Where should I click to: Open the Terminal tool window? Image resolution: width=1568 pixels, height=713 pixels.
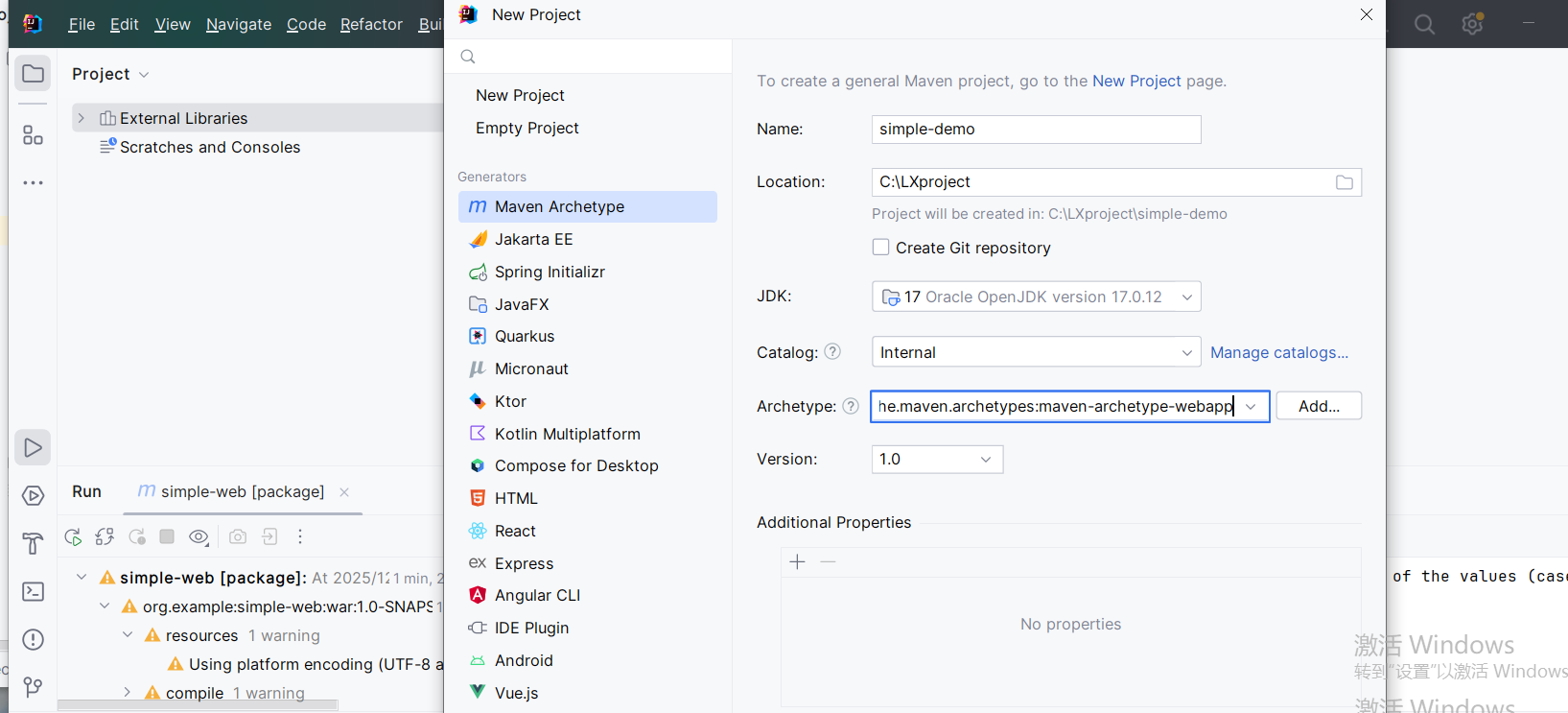tap(33, 591)
